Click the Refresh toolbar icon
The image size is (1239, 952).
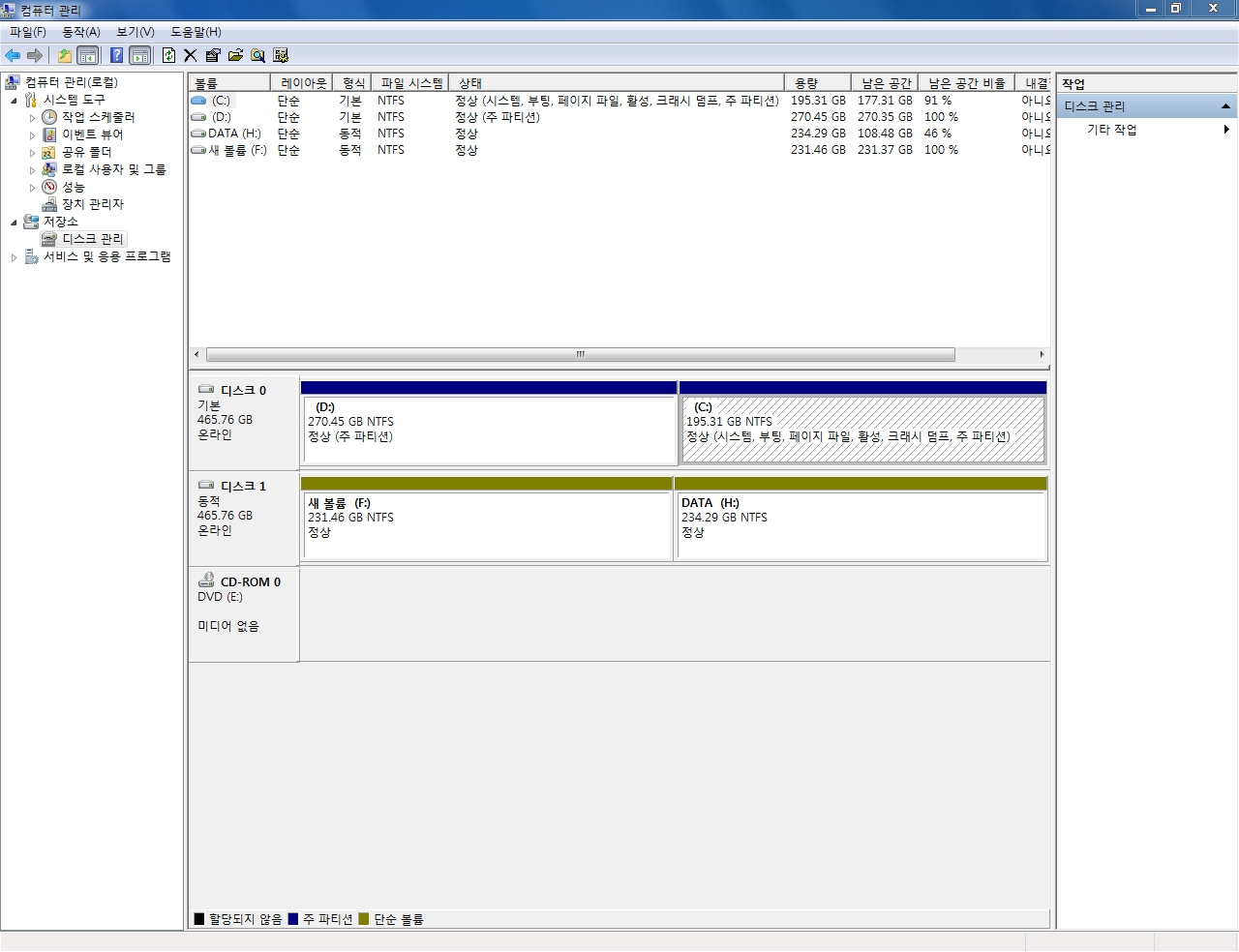pos(169,55)
